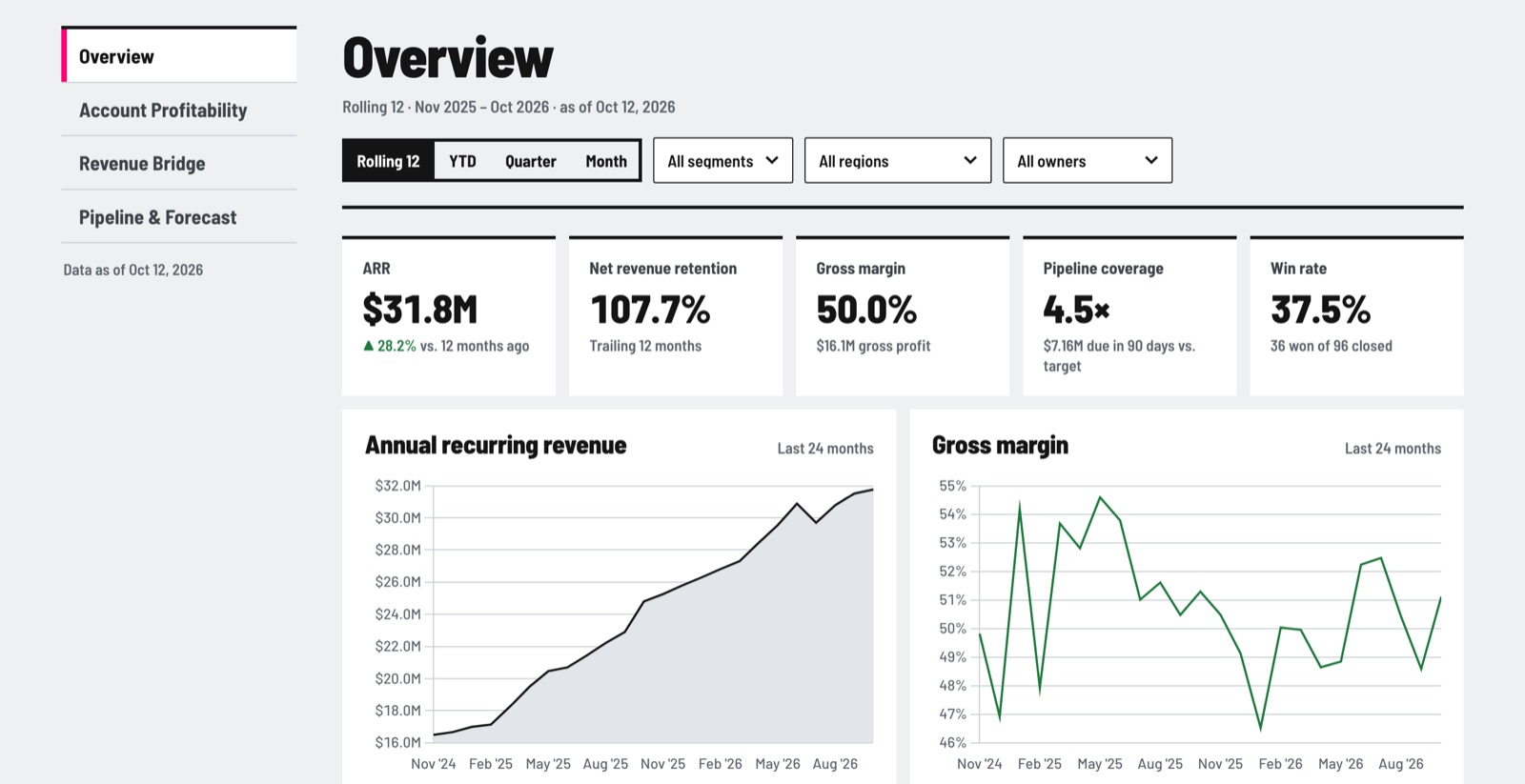This screenshot has width=1525, height=784.
Task: Click the 4.5× pipeline coverage value
Action: click(x=1077, y=310)
